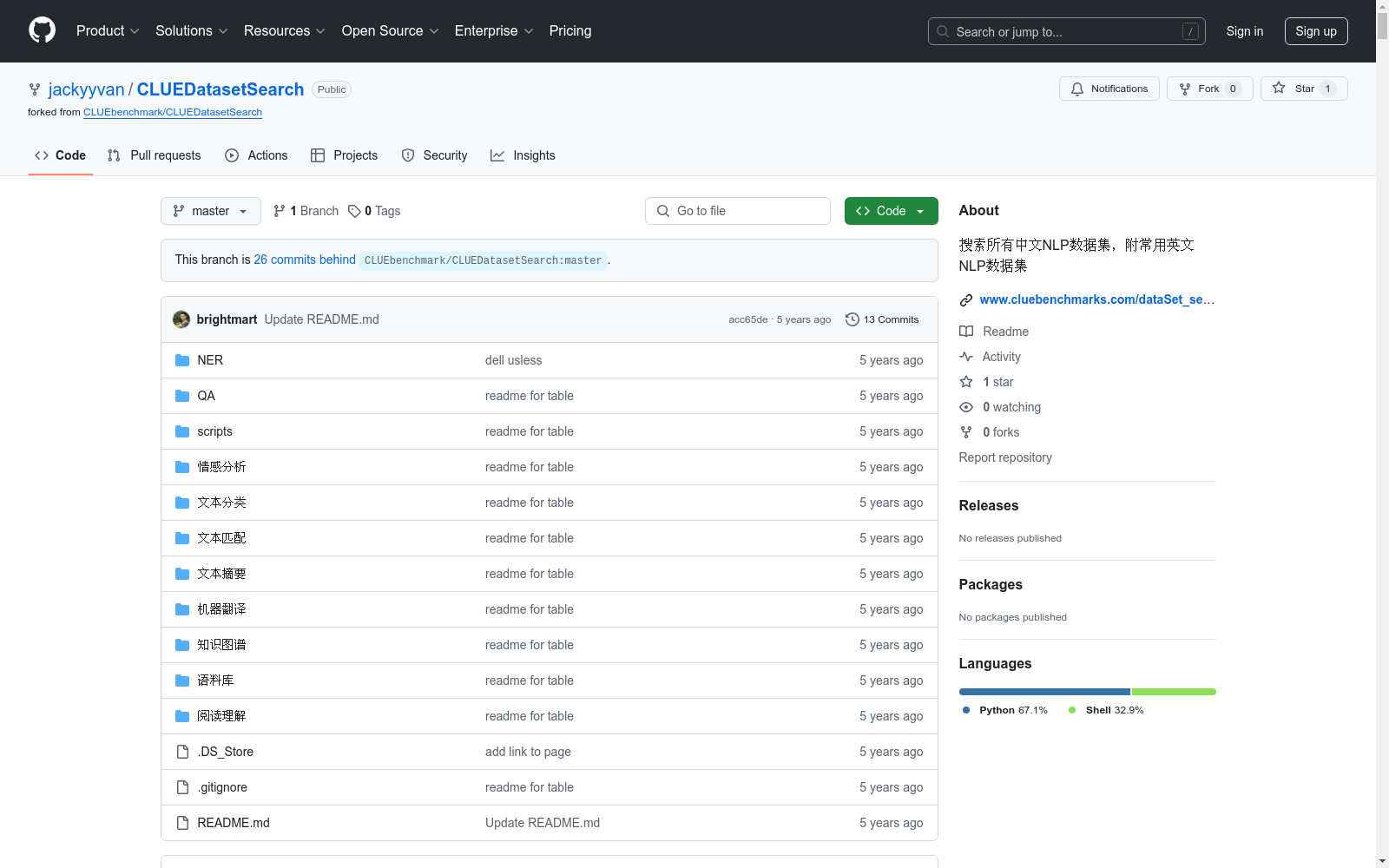Open the '26 commits behind' link
Image resolution: width=1389 pixels, height=868 pixels.
305,260
